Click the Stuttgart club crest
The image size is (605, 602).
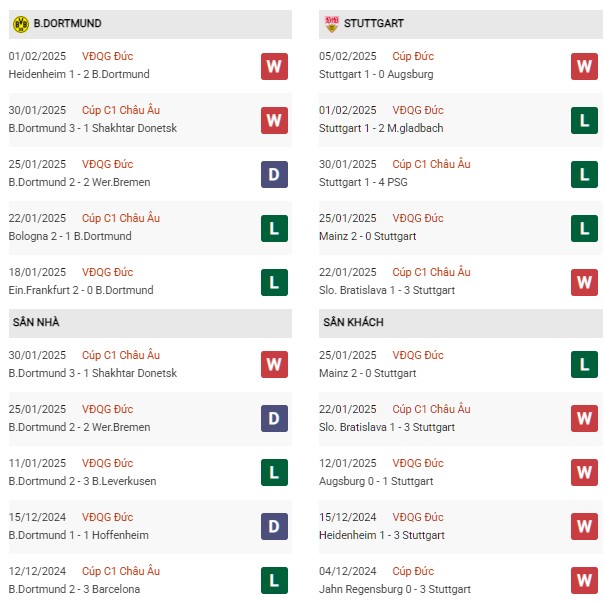coord(331,24)
